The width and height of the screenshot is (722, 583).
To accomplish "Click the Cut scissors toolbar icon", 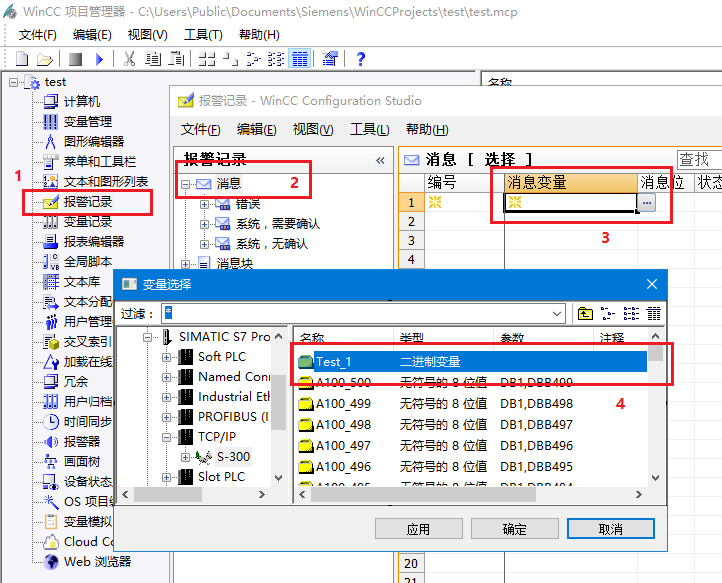I will pyautogui.click(x=129, y=59).
